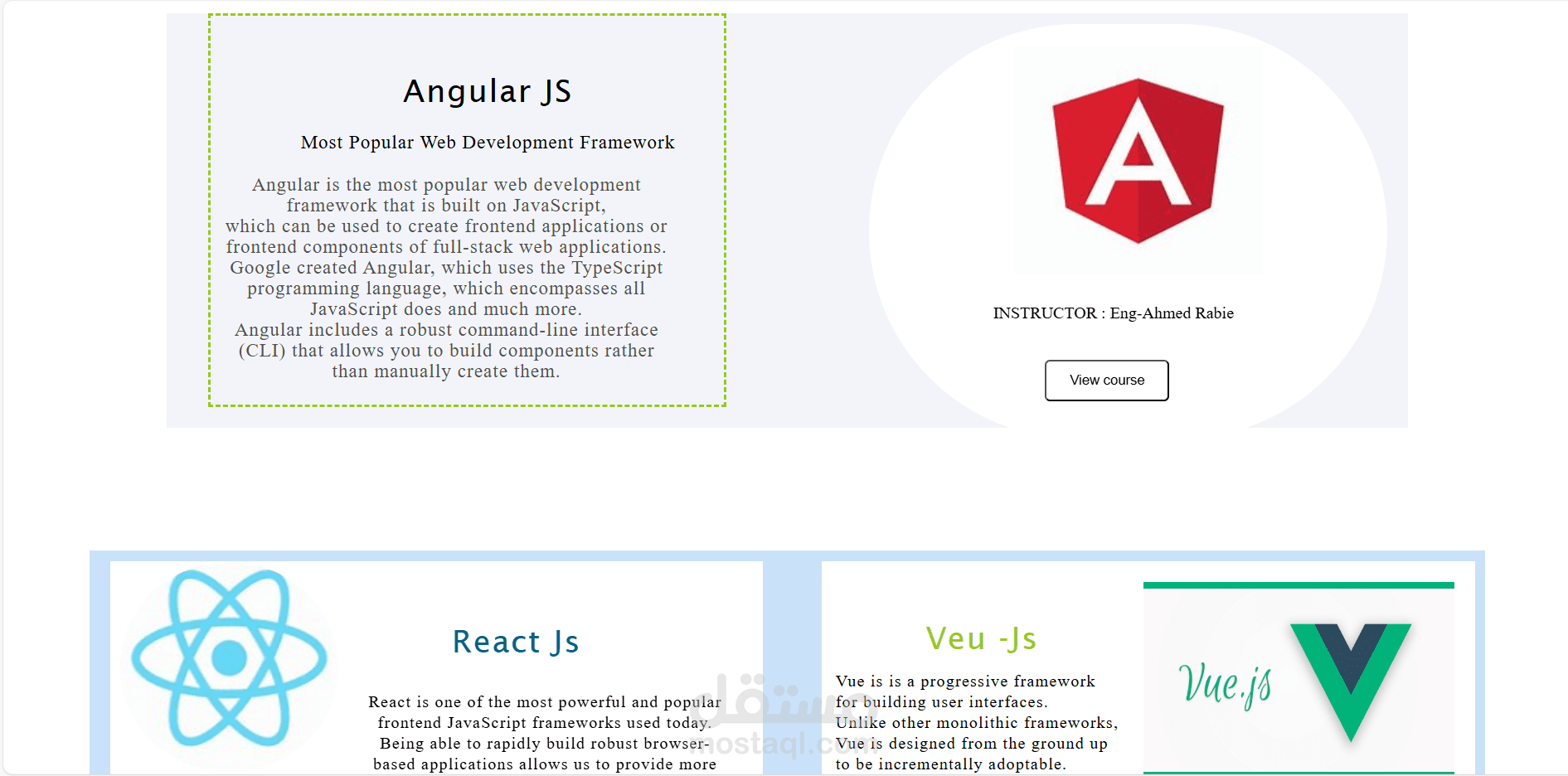This screenshot has width=1568, height=776.
Task: Click 'JavaScript does and much more.' line
Action: coord(446,309)
